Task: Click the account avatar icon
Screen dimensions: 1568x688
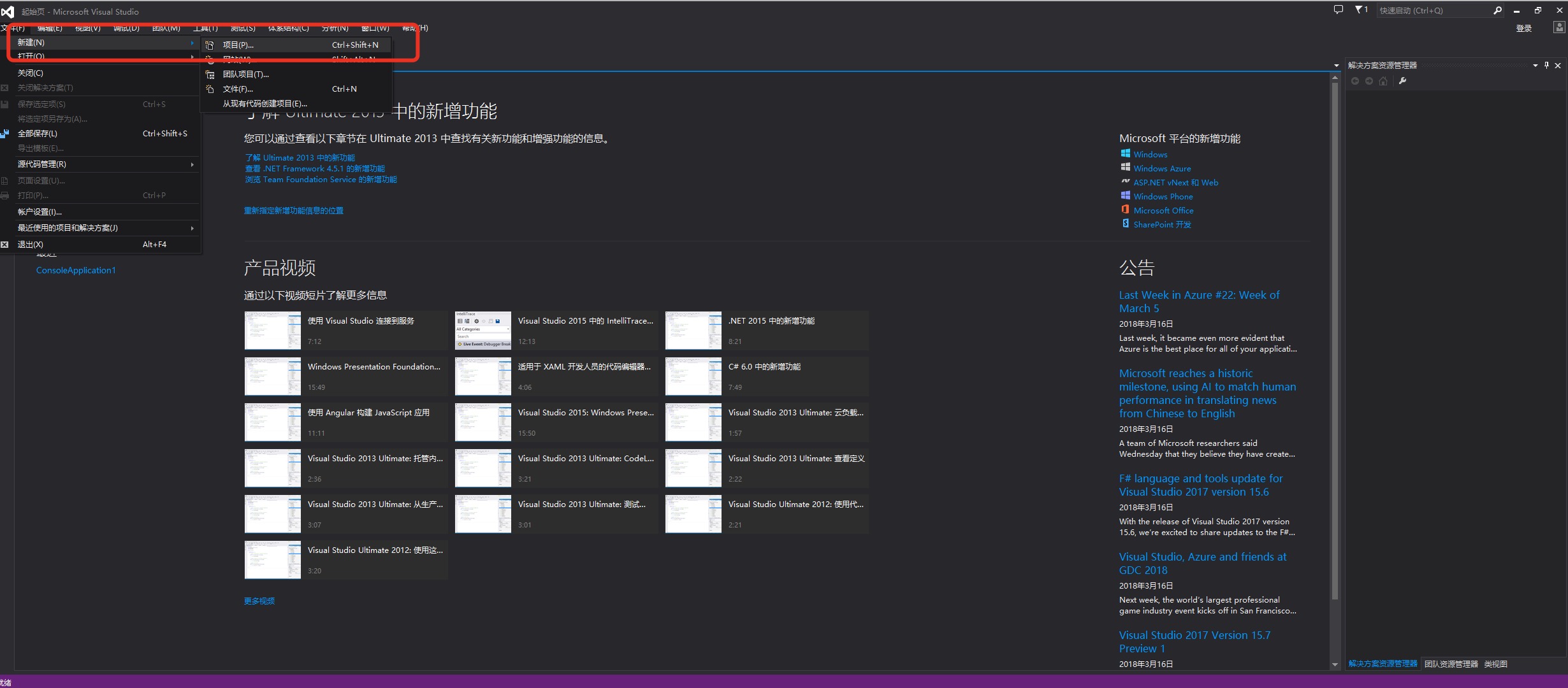Action: (x=1559, y=28)
